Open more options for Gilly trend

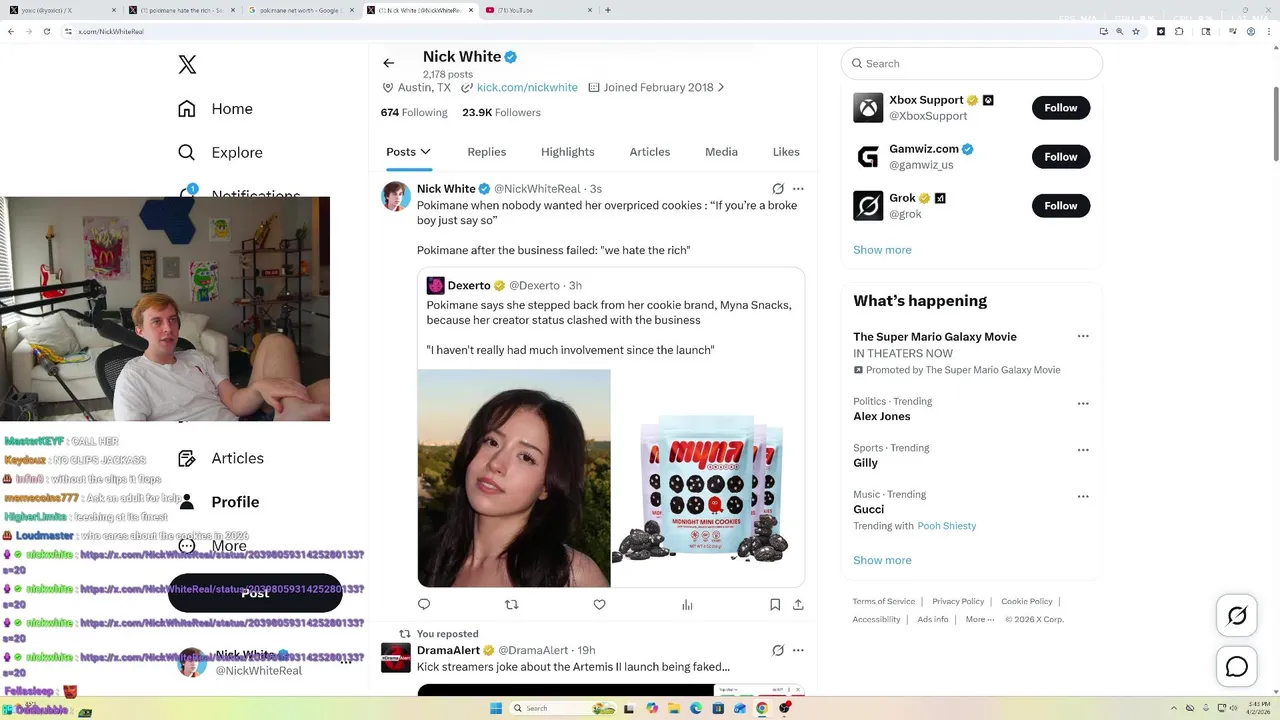coord(1083,450)
